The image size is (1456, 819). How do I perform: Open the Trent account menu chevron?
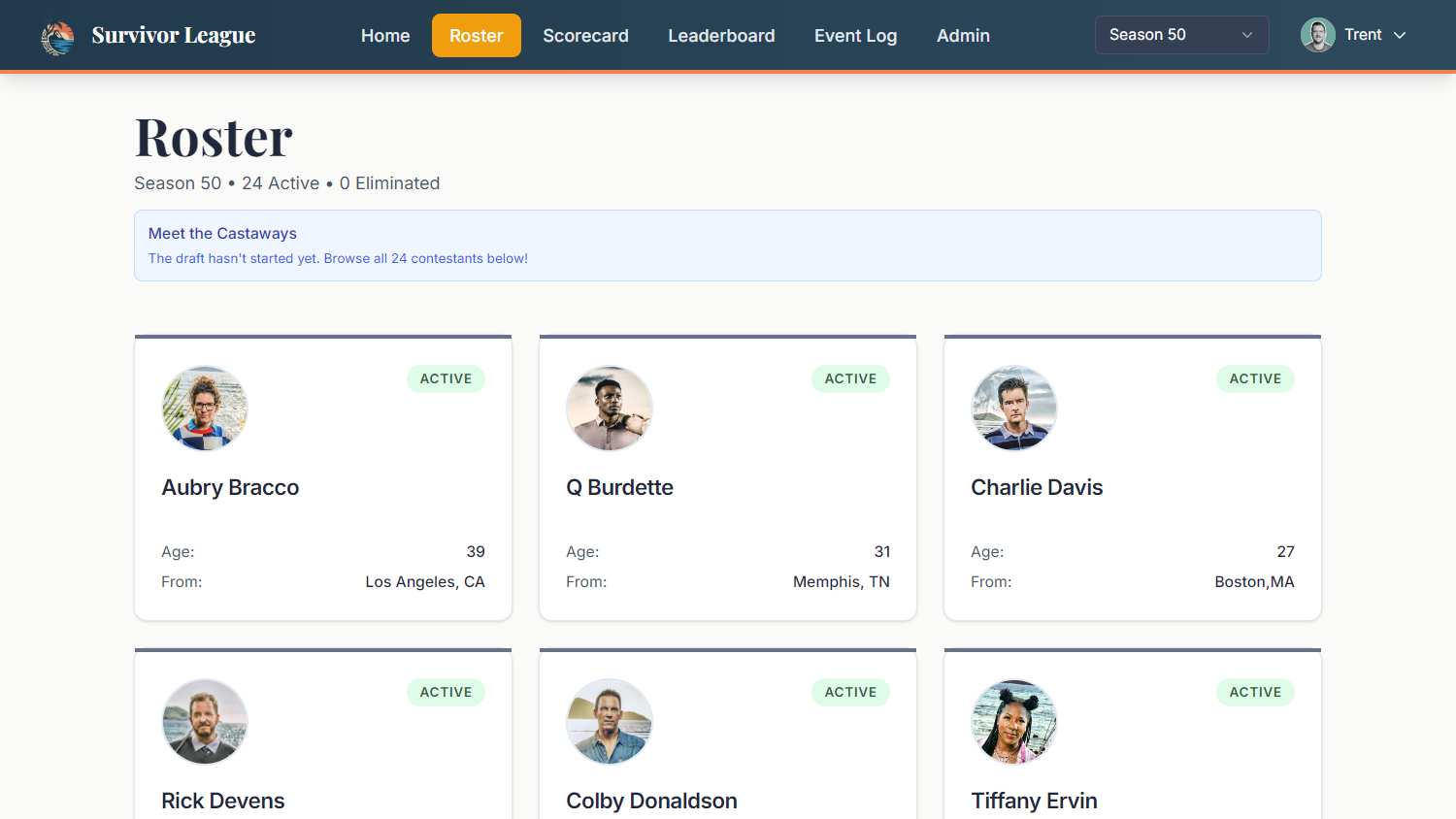(x=1400, y=35)
